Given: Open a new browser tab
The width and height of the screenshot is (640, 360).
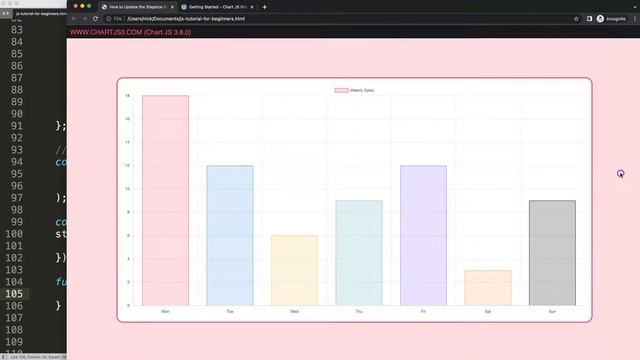Looking at the screenshot, I should pos(264,7).
